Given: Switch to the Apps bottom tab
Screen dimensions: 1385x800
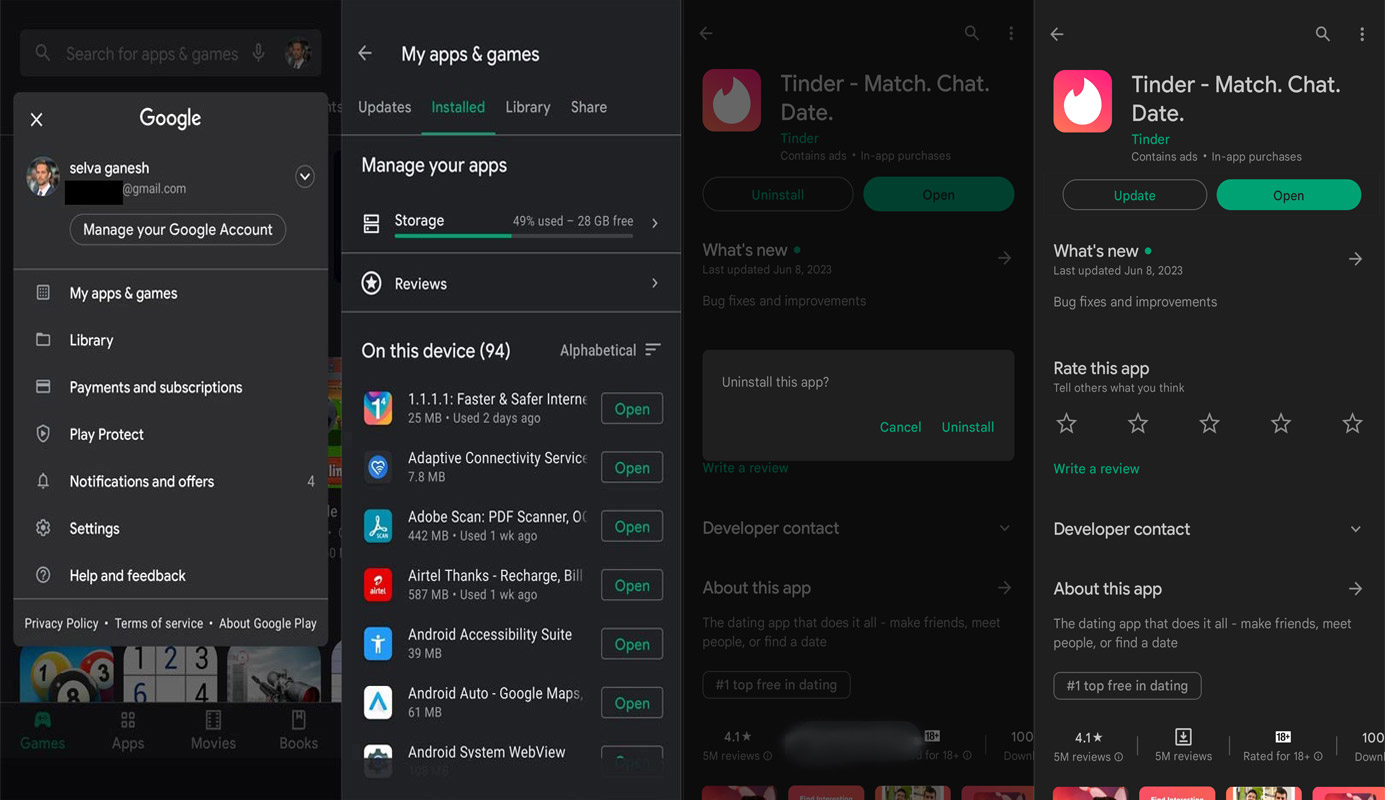Looking at the screenshot, I should (128, 730).
